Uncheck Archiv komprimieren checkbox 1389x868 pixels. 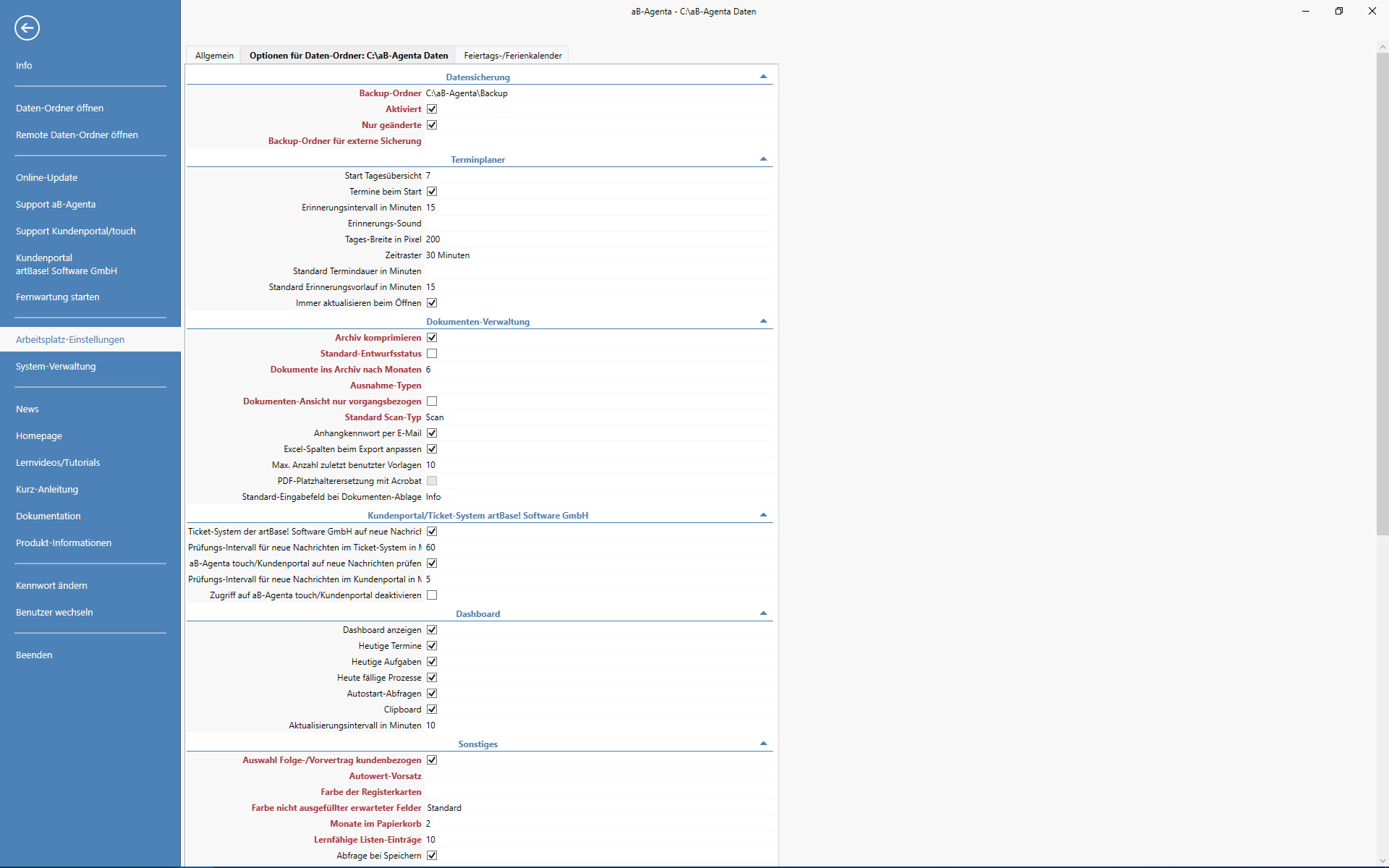pyautogui.click(x=432, y=338)
